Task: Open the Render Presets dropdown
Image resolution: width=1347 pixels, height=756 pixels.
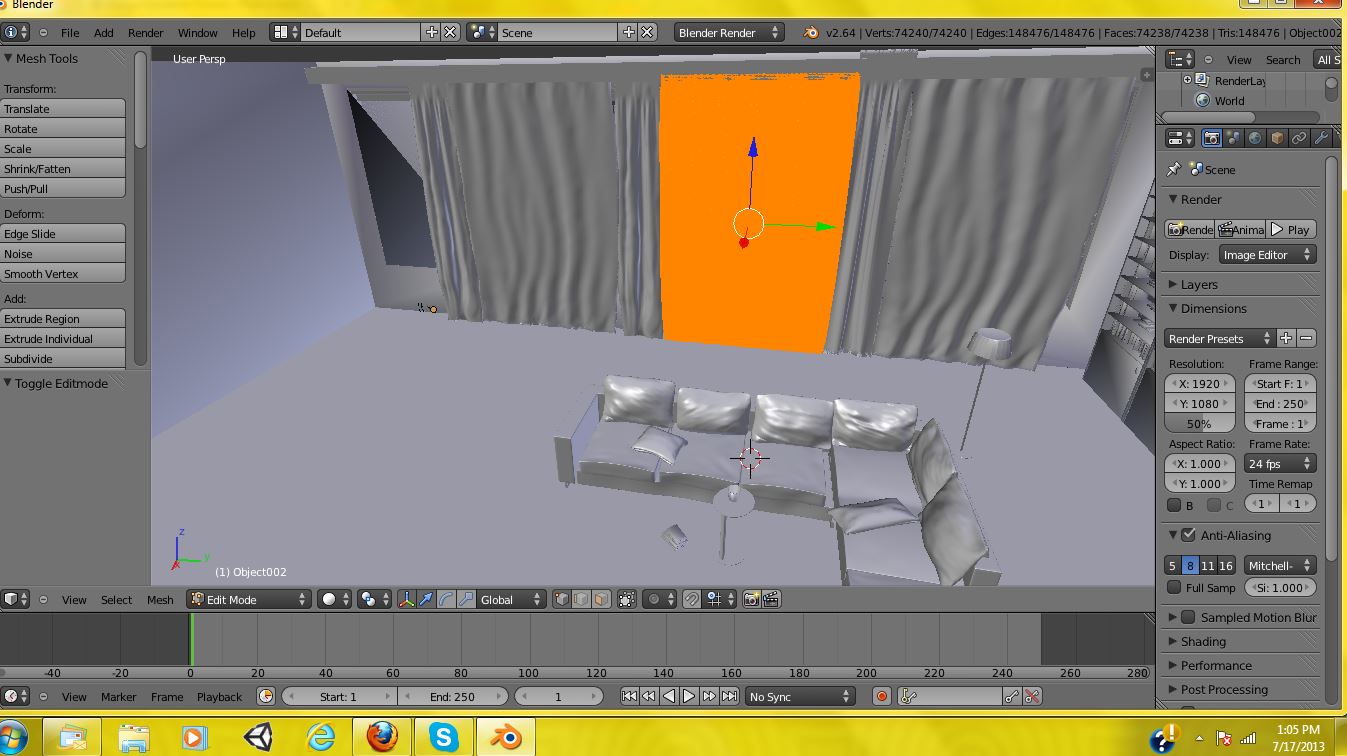Action: (x=1219, y=339)
